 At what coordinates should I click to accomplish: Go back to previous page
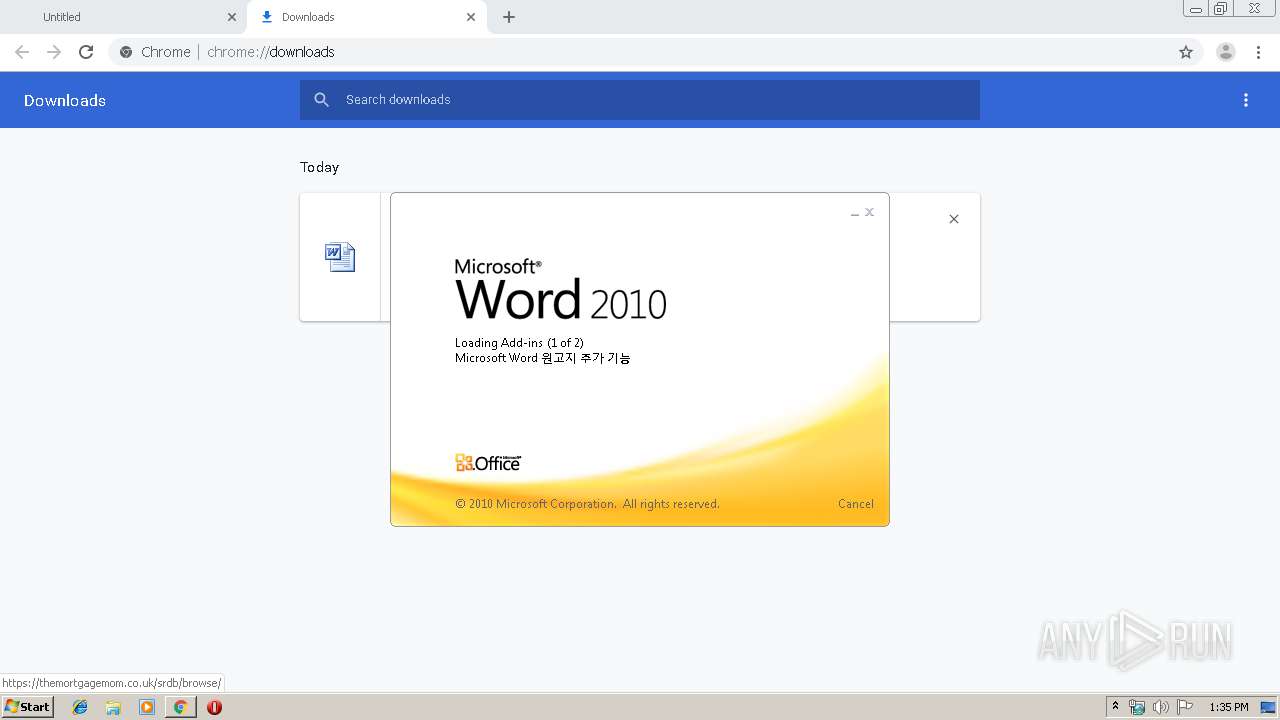click(22, 52)
